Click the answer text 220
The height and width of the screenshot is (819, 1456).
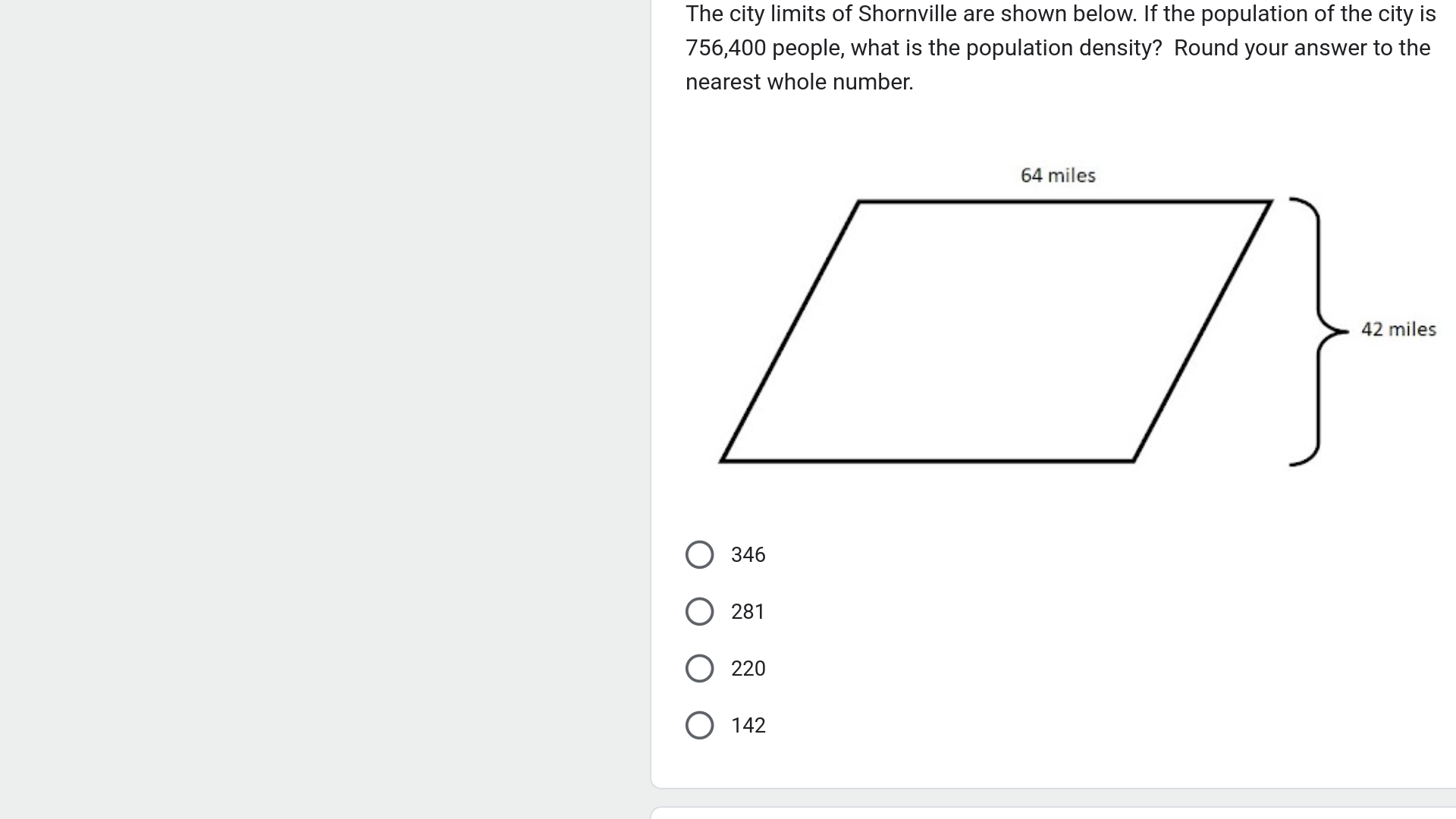[748, 668]
